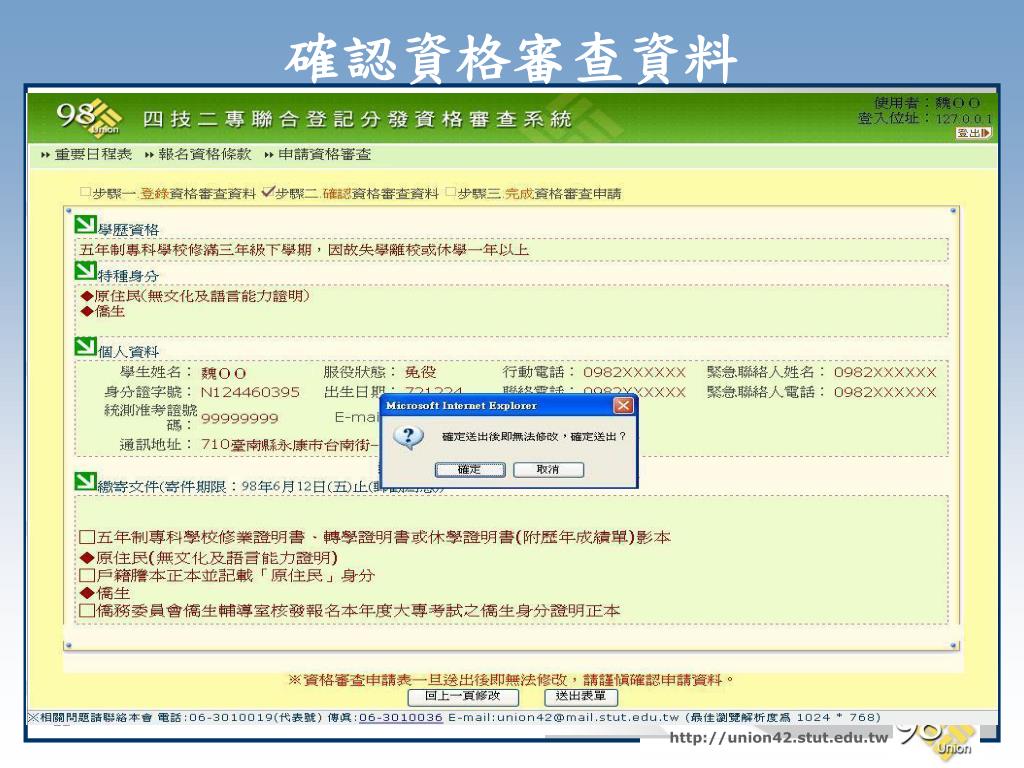
Task: Click the red warning note above 送出表單
Action: [511, 680]
